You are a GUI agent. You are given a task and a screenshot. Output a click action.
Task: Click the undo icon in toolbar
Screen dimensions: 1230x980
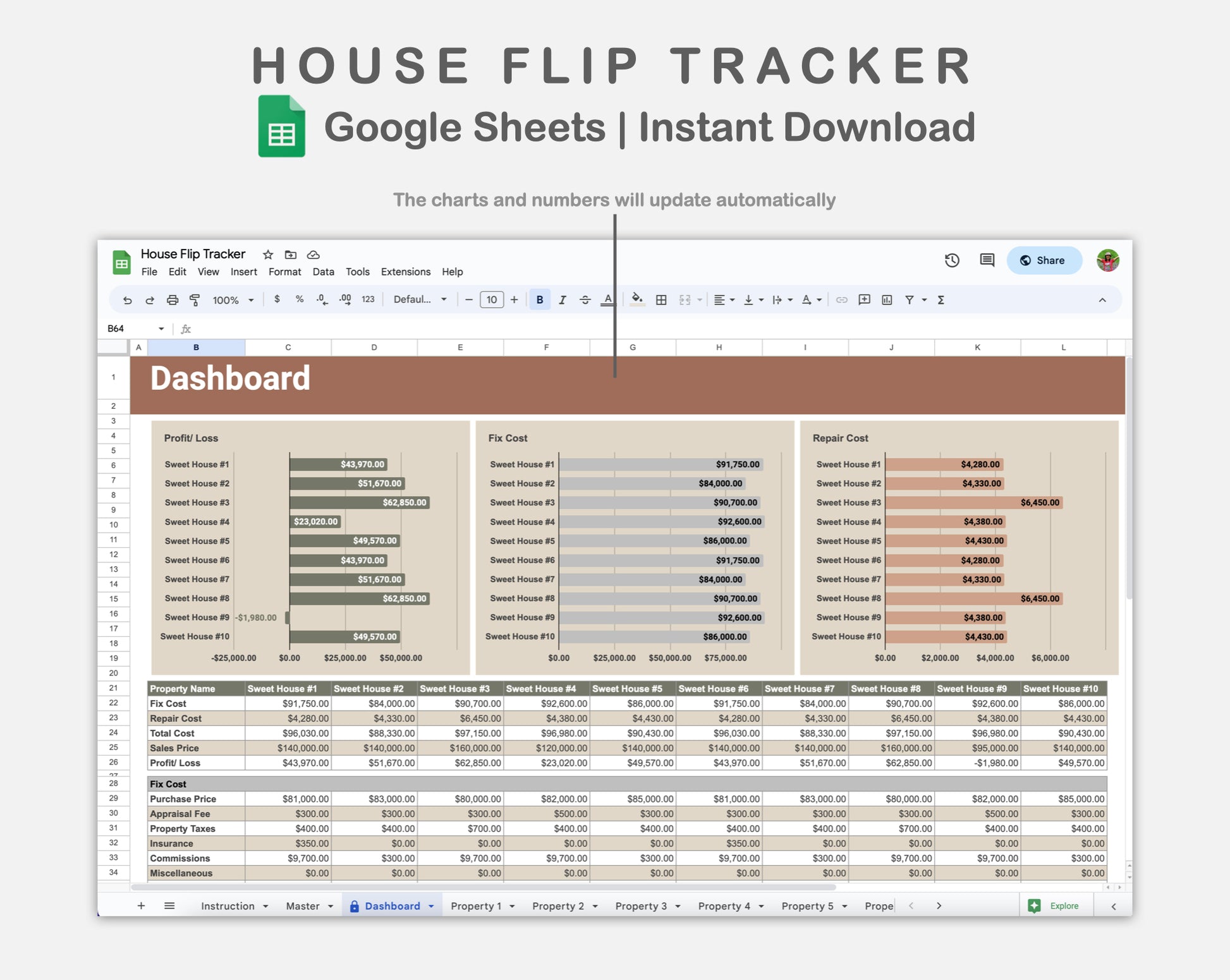tap(127, 300)
